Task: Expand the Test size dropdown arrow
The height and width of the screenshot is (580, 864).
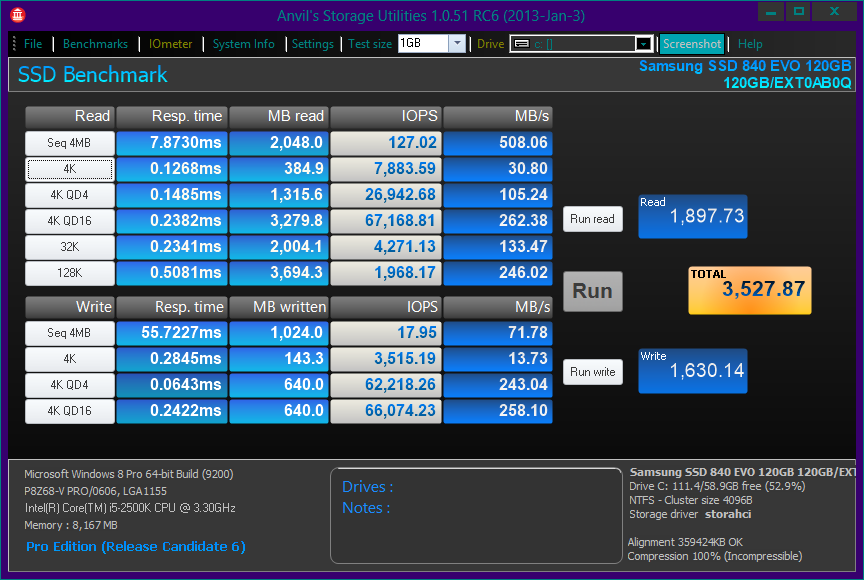Action: click(x=457, y=44)
